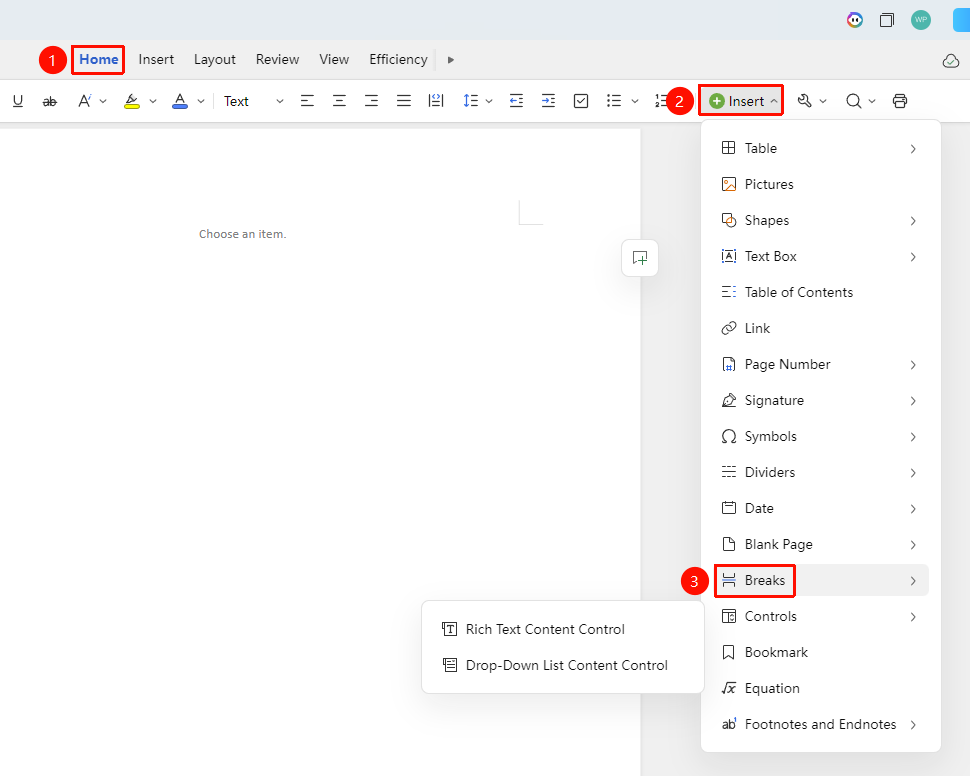Click the multi-window icon in title bar
The width and height of the screenshot is (970, 776).
pyautogui.click(x=887, y=20)
